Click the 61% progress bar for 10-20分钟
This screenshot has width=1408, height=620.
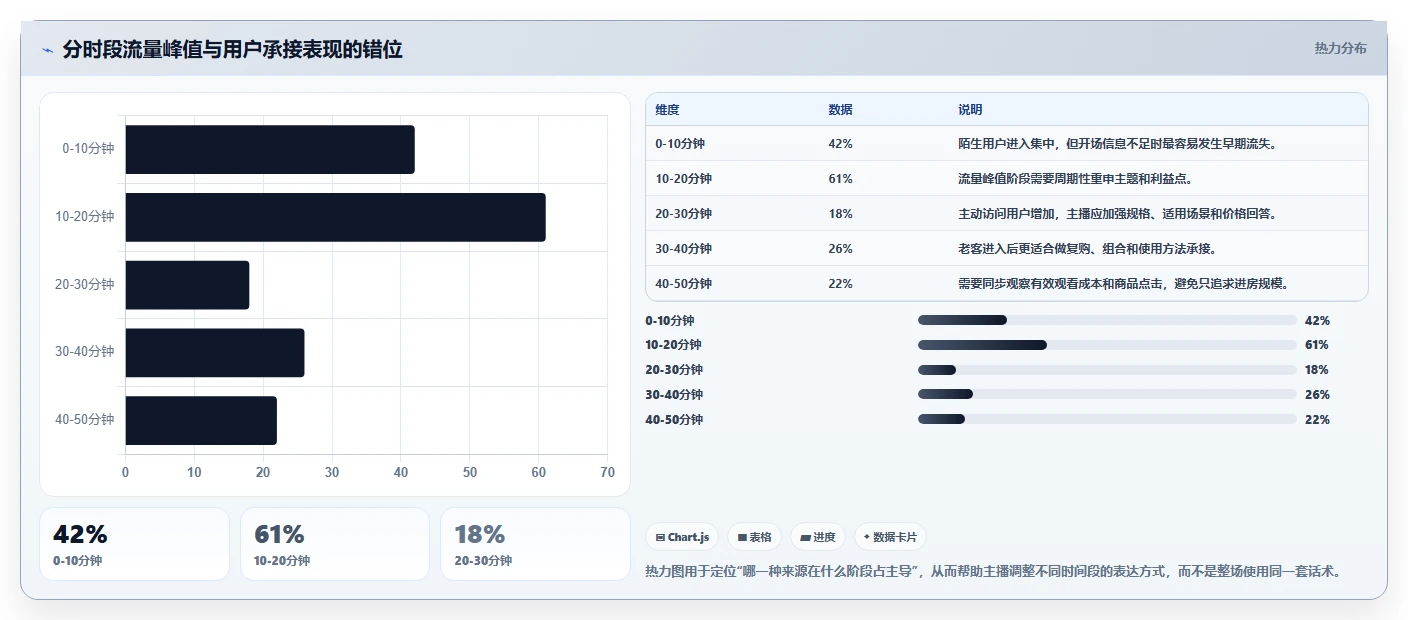click(x=1107, y=345)
